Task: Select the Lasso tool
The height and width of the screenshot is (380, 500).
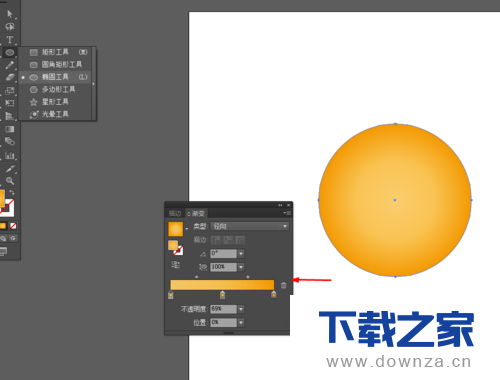Action: [10, 27]
